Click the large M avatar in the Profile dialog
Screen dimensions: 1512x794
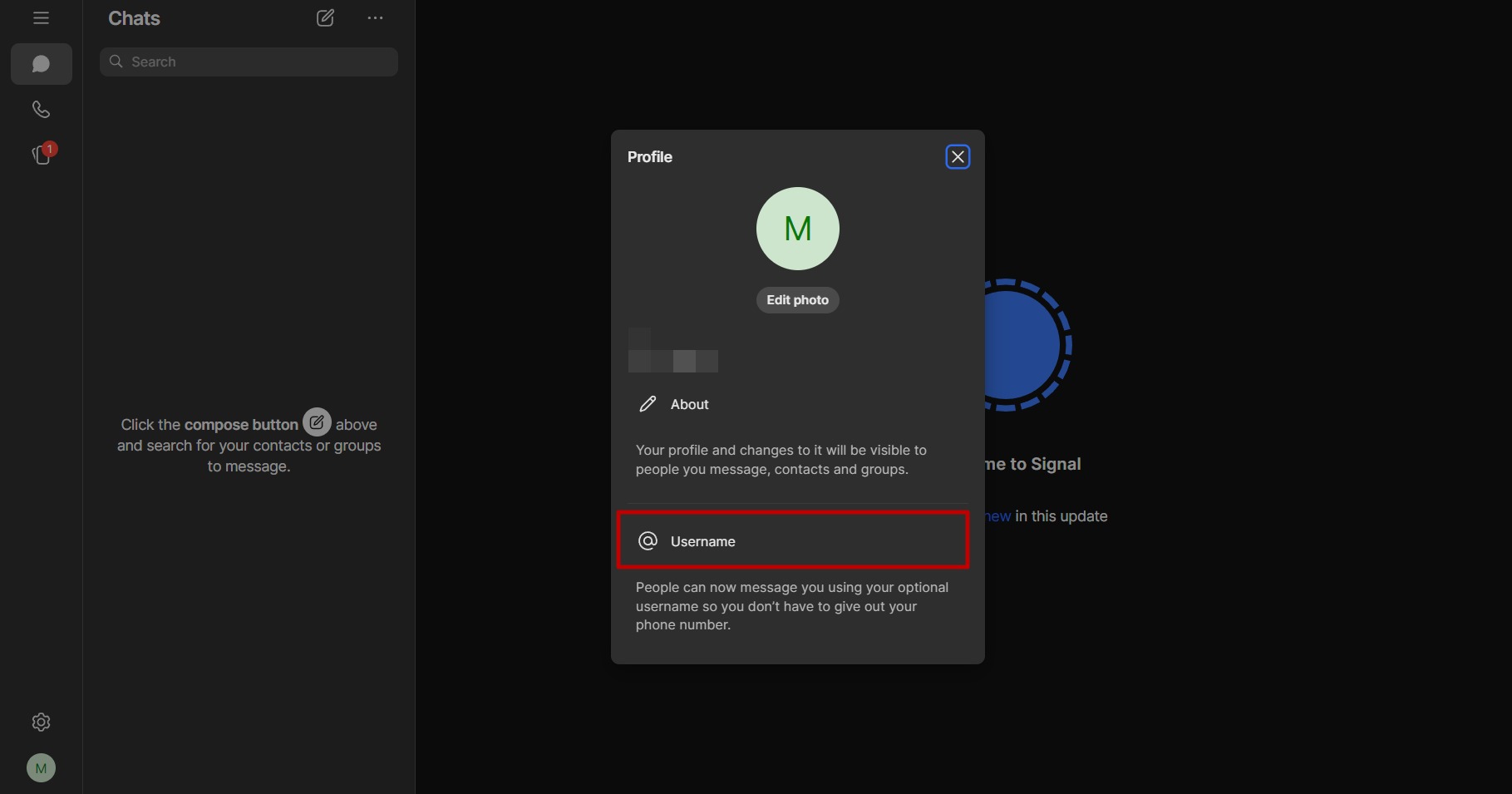[x=796, y=229]
